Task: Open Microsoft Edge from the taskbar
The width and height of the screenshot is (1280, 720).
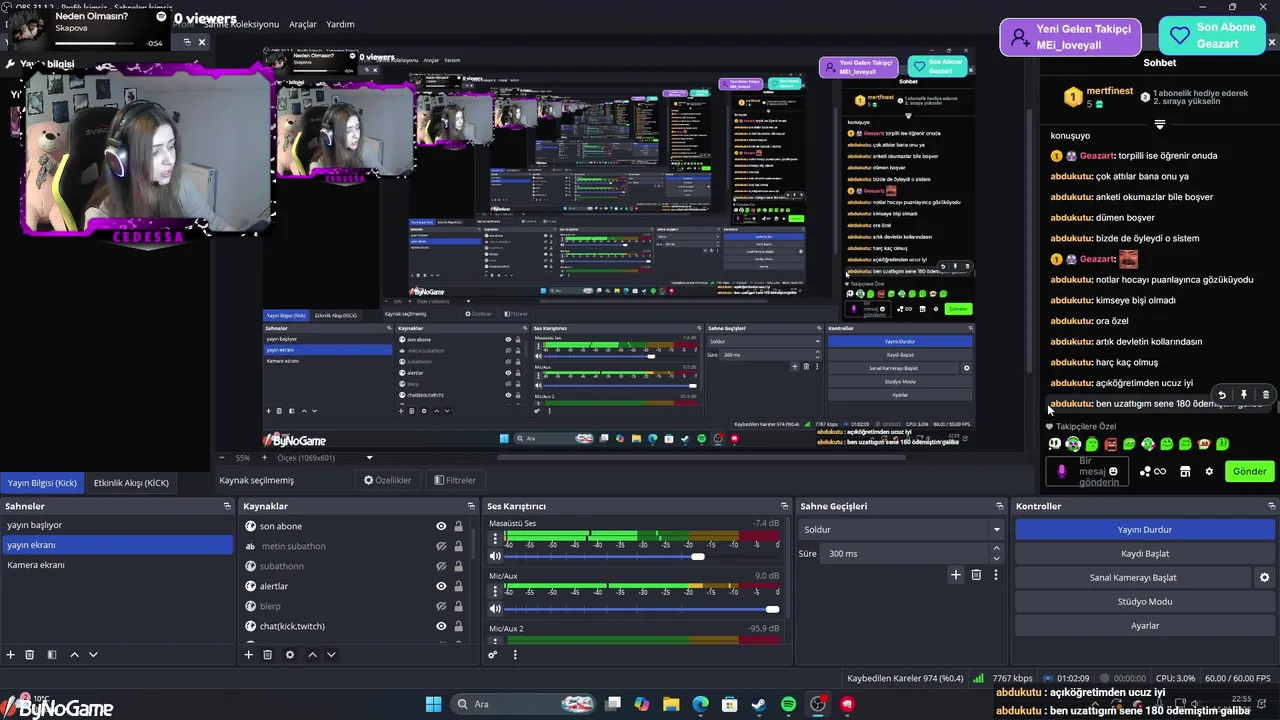Action: pyautogui.click(x=700, y=704)
